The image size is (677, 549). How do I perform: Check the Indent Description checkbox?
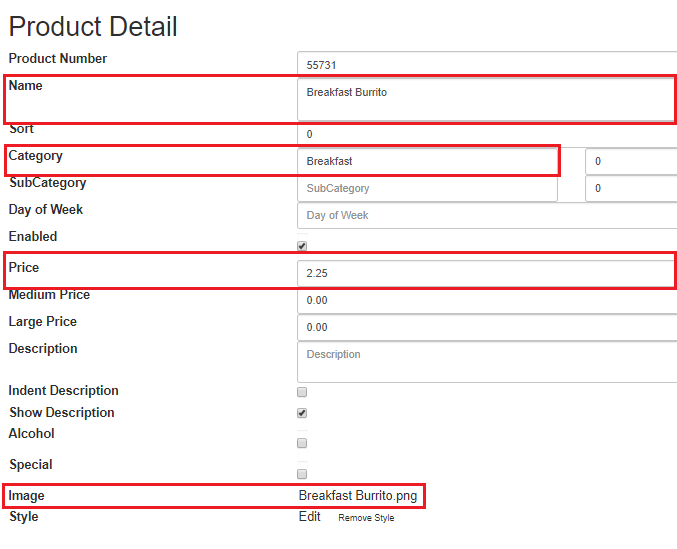pyautogui.click(x=302, y=392)
